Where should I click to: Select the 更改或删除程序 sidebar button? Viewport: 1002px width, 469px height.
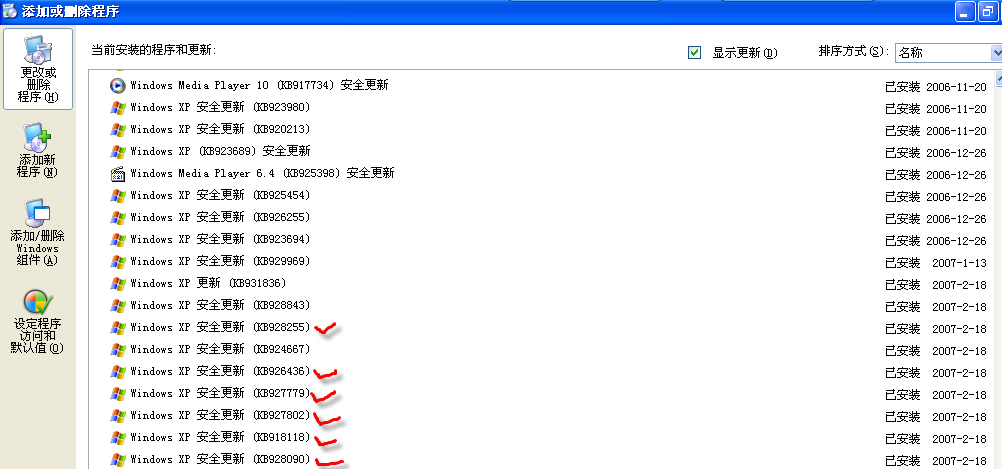click(38, 69)
